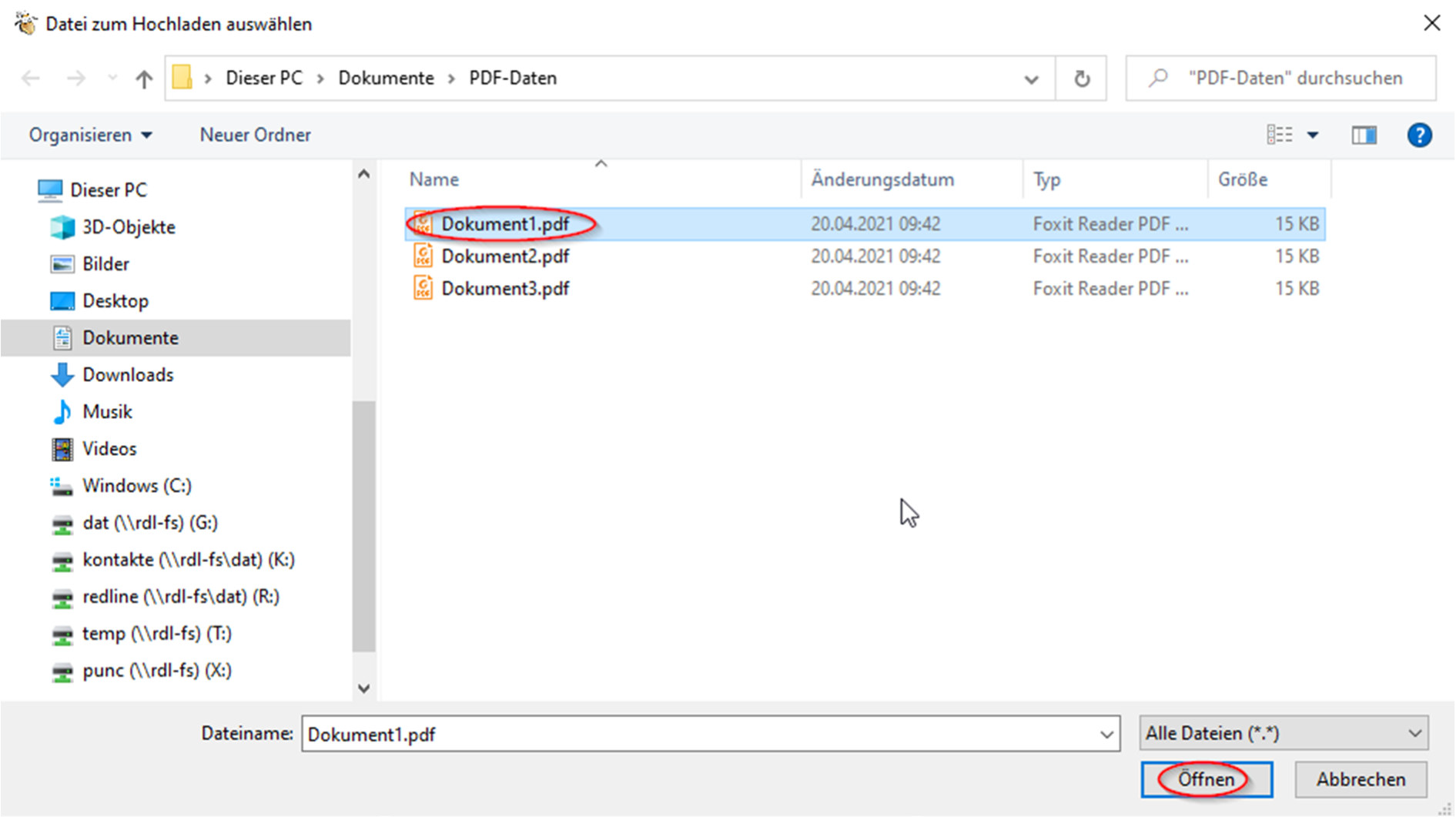Toggle the preview pane icon
The height and width of the screenshot is (817, 1456).
point(1363,136)
